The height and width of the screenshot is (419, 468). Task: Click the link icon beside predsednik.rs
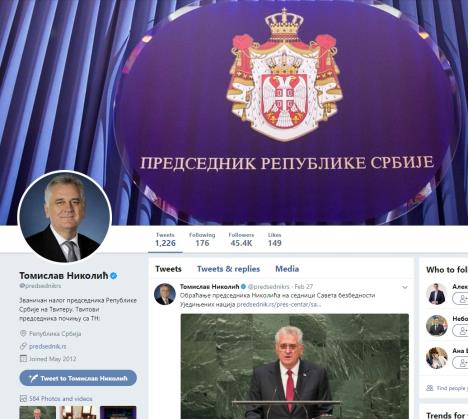23,346
